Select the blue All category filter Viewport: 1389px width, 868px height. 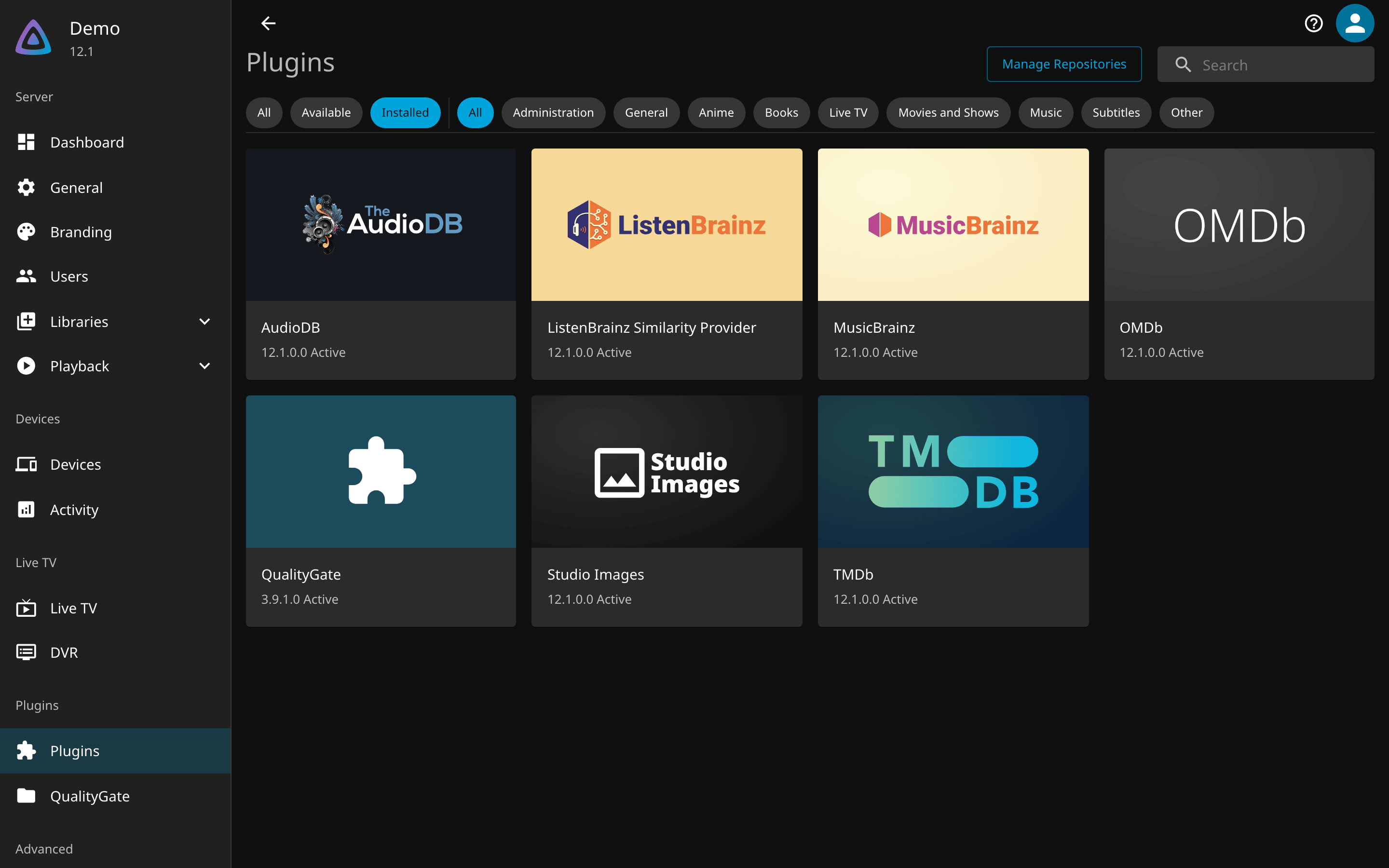point(475,112)
